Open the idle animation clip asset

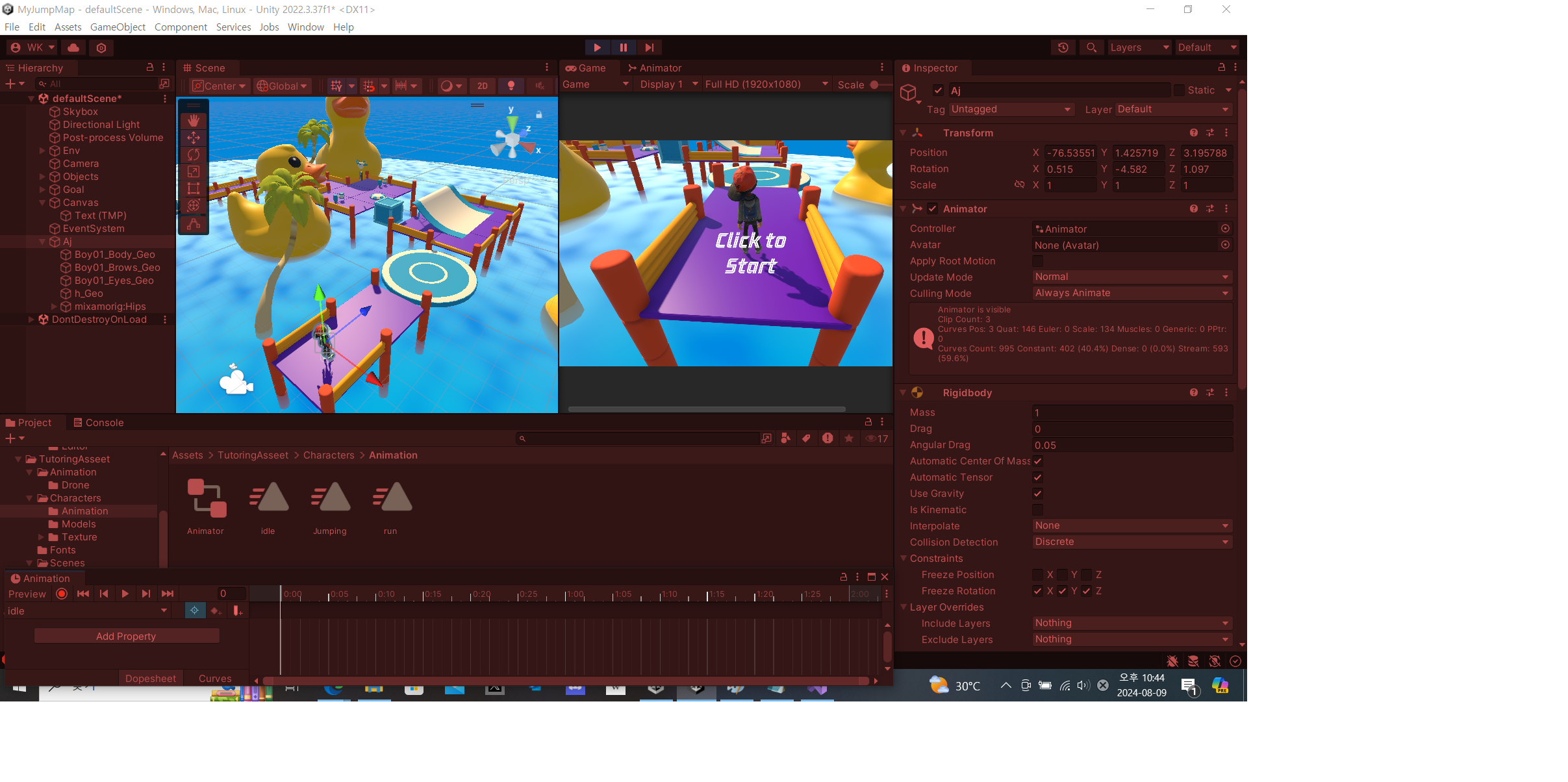(268, 507)
